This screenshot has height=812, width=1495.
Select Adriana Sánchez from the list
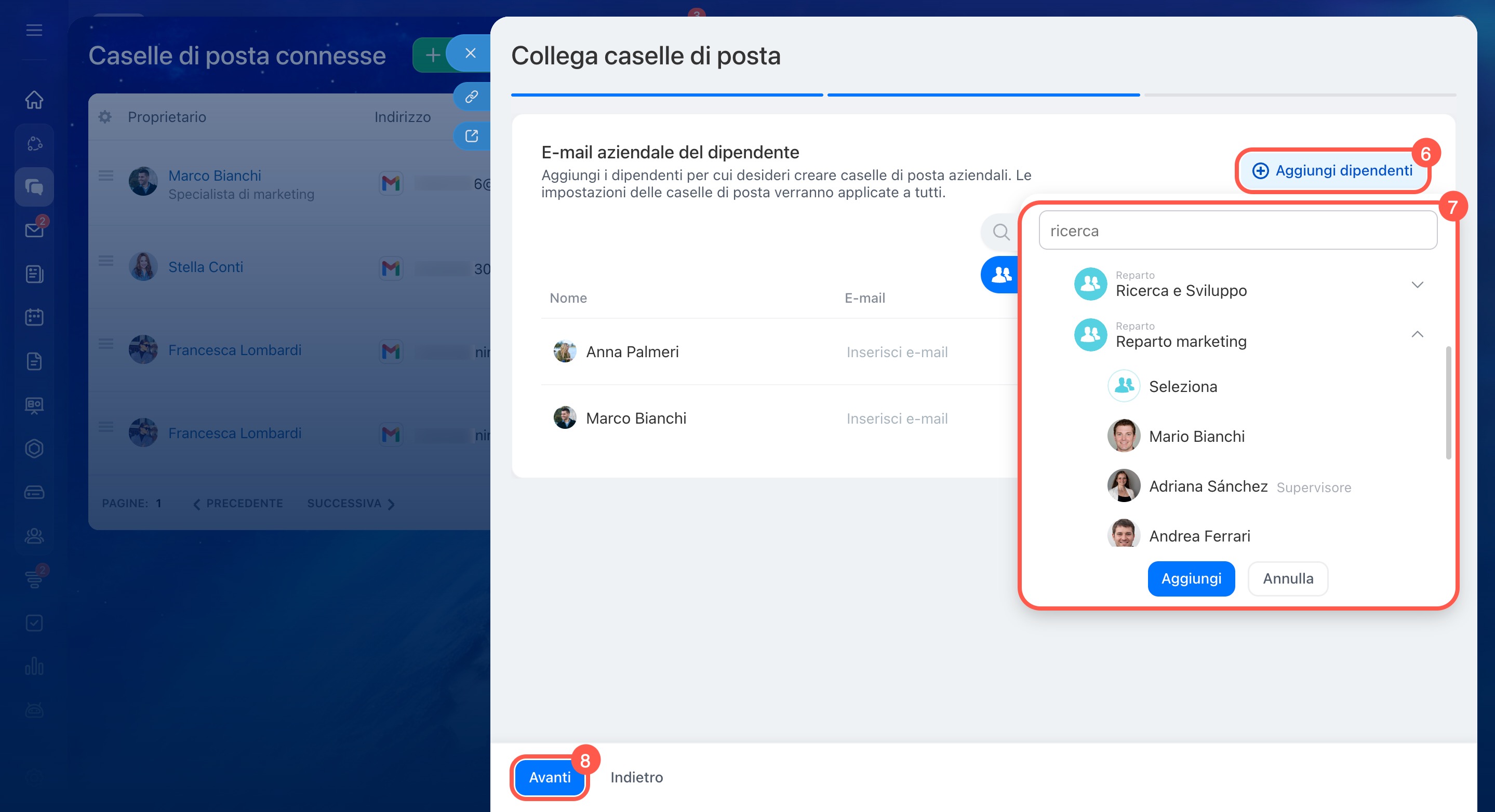pos(1208,486)
